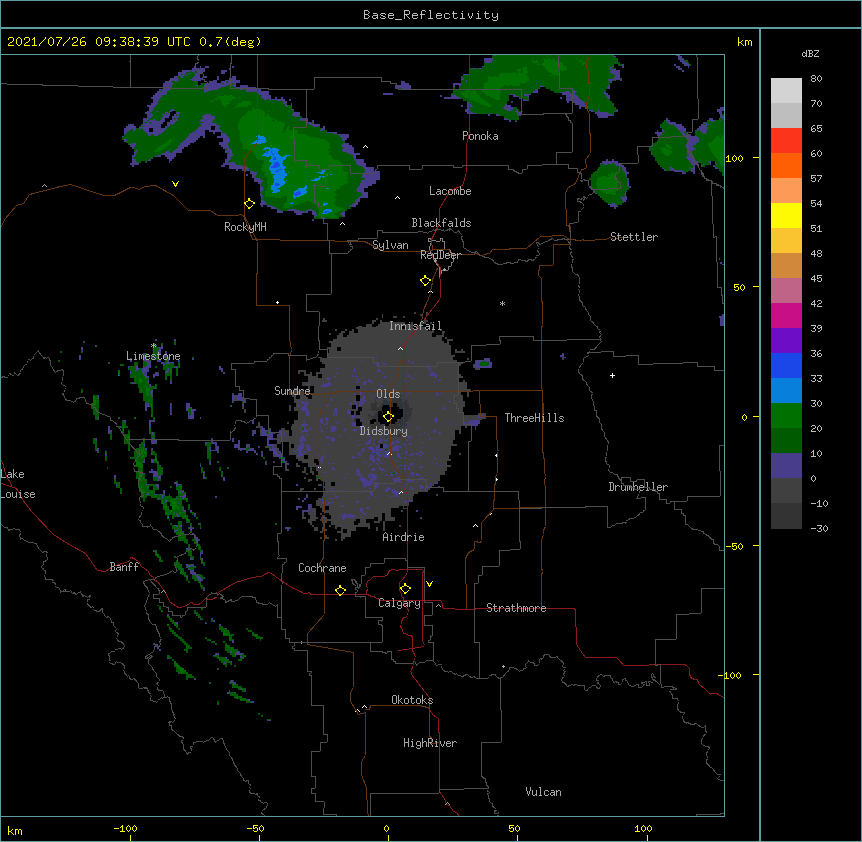Select the Didsbury label
862x842 pixels.
(x=383, y=431)
